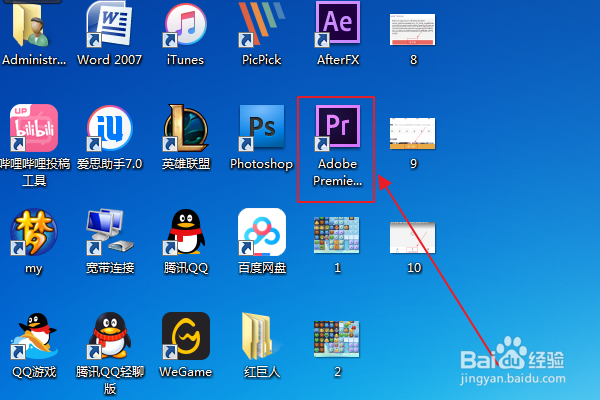Open the 英雄联盟 game shortcut
This screenshot has width=600, height=400.
point(186,128)
